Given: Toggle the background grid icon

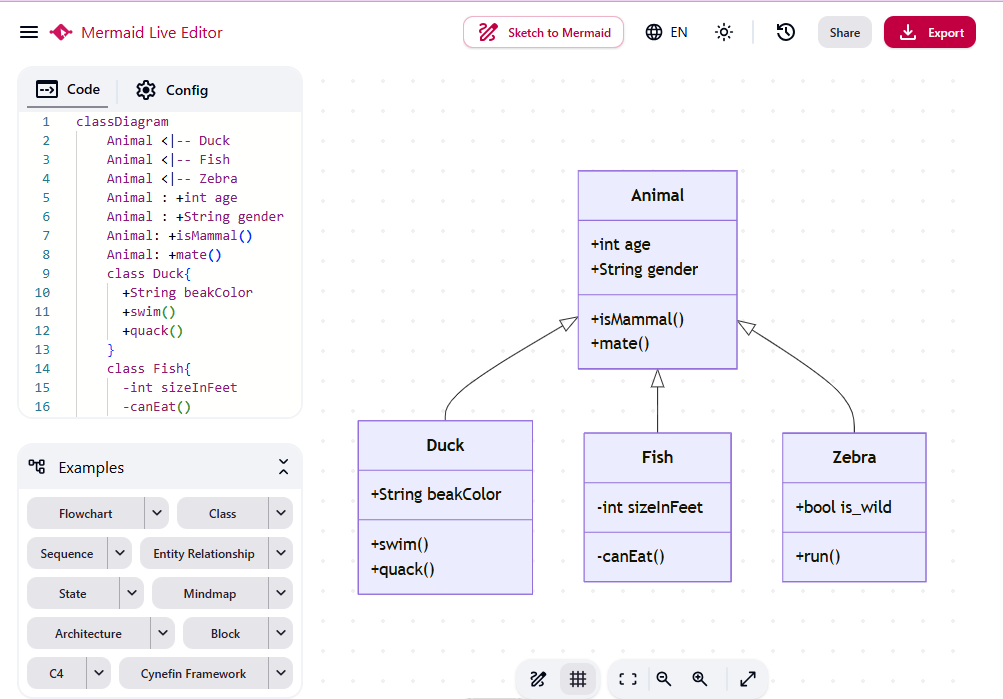Looking at the screenshot, I should (x=578, y=679).
